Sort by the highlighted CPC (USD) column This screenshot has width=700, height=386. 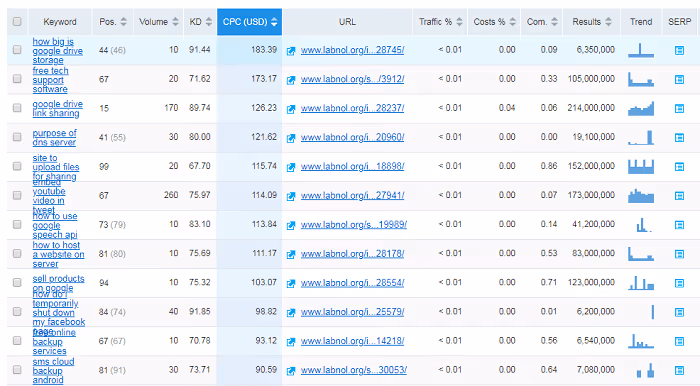pyautogui.click(x=250, y=21)
